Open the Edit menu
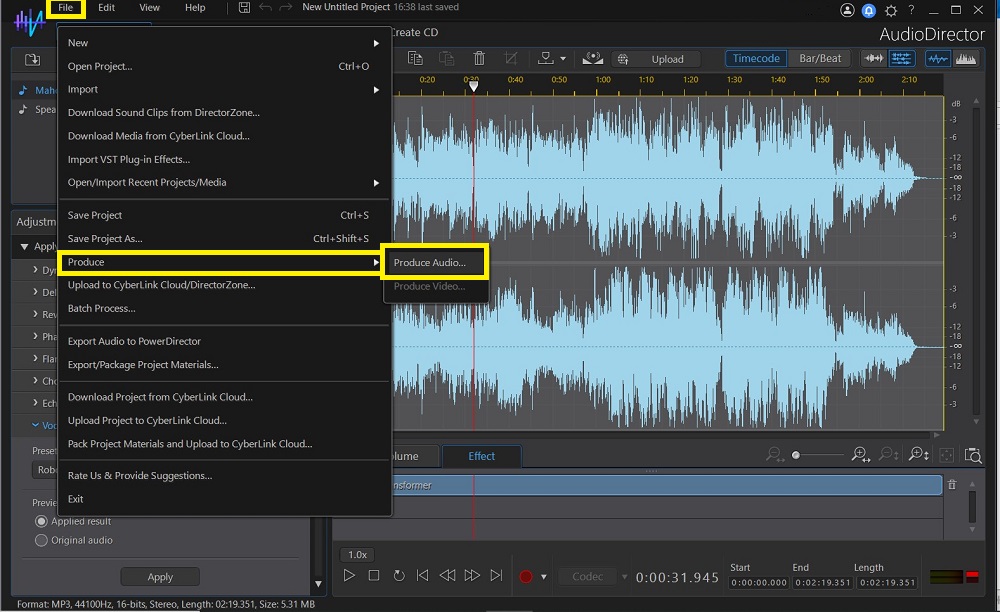The image size is (1000, 612). tap(106, 7)
